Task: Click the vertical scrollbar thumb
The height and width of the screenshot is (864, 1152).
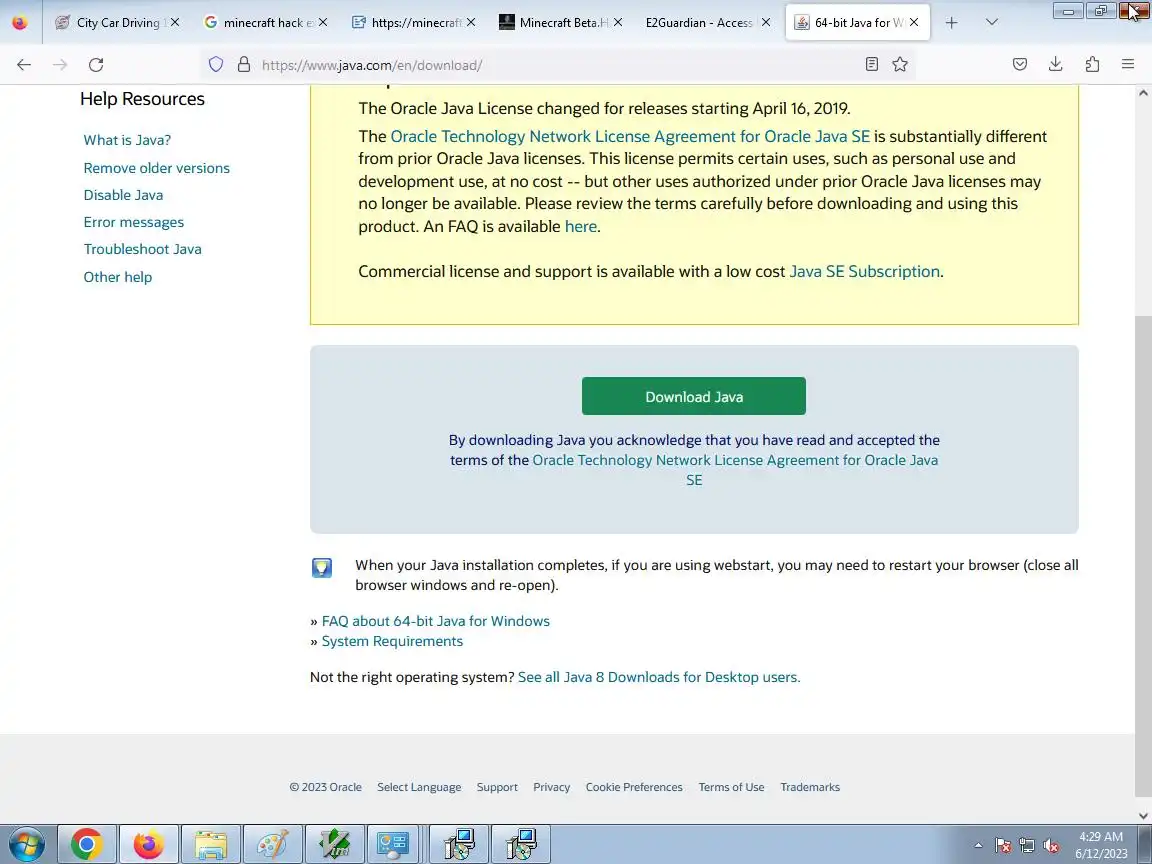Action: [x=1143, y=558]
